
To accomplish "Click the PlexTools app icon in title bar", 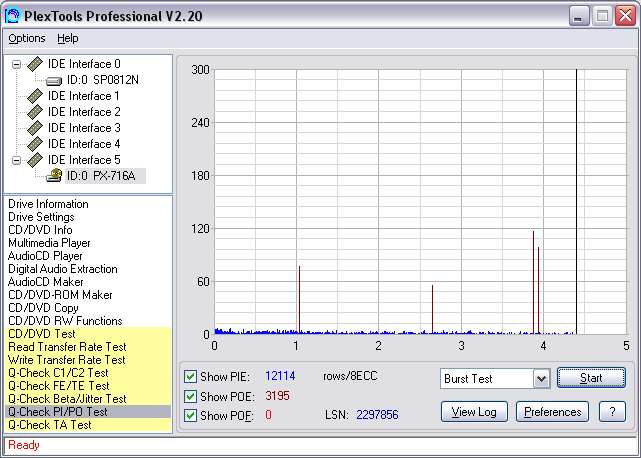I will (12, 16).
